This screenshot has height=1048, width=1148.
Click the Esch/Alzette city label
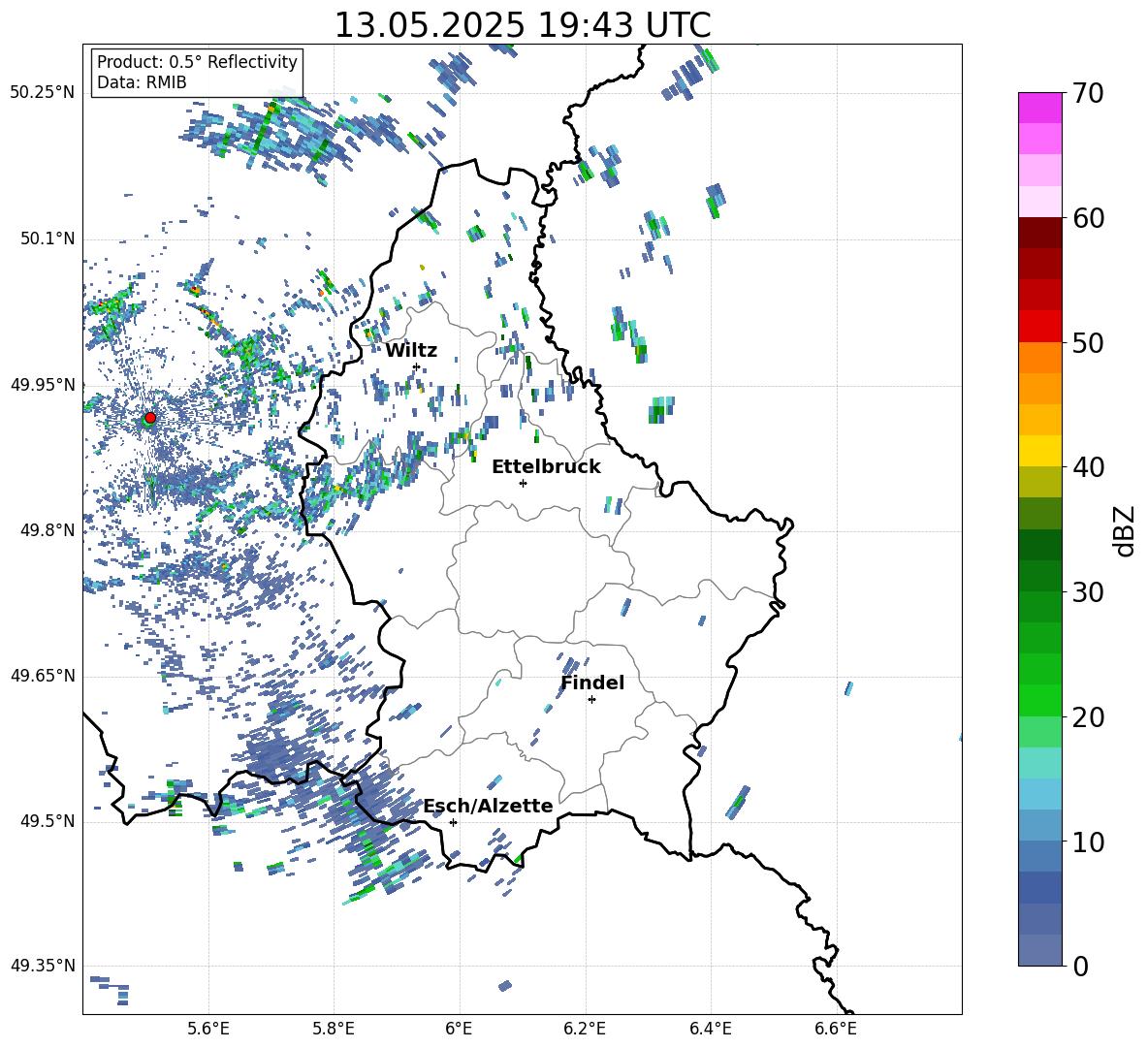[x=488, y=806]
